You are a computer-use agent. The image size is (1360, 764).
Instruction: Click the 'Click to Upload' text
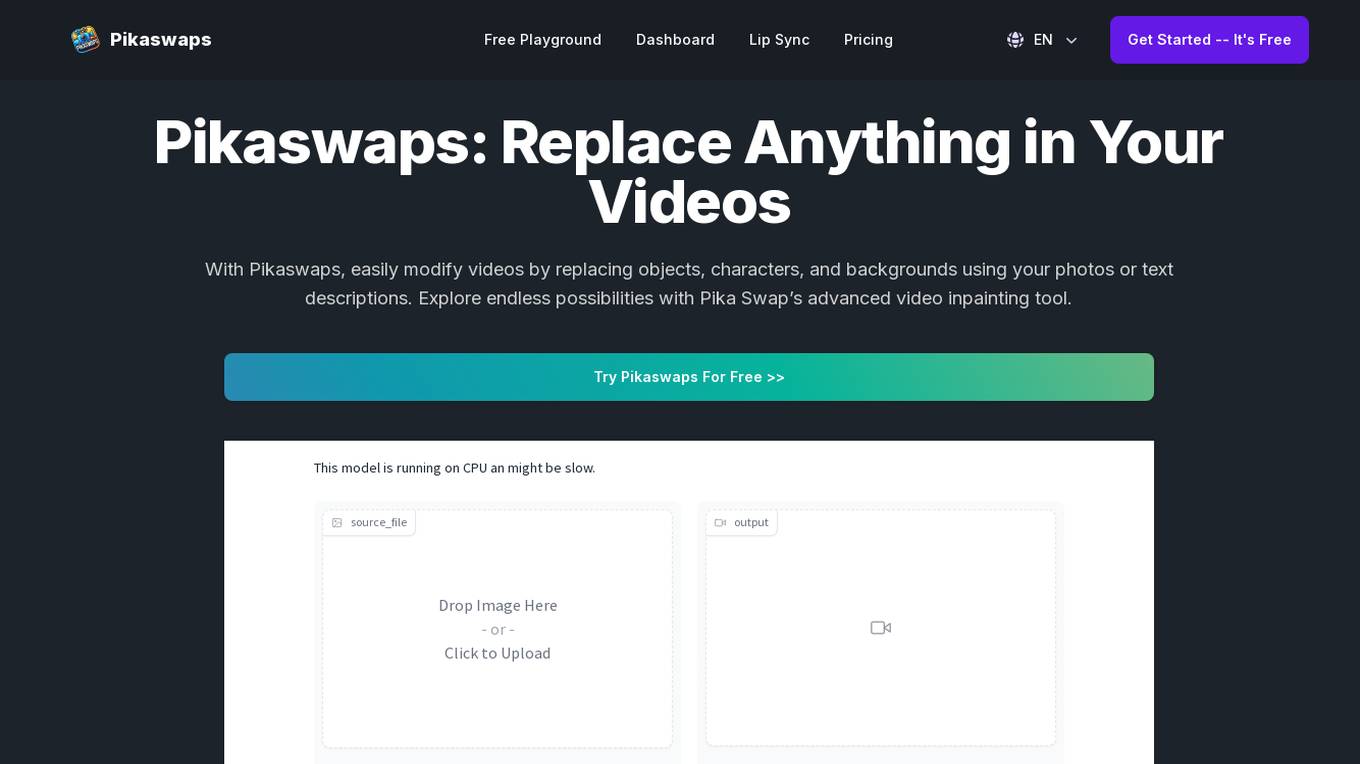497,653
